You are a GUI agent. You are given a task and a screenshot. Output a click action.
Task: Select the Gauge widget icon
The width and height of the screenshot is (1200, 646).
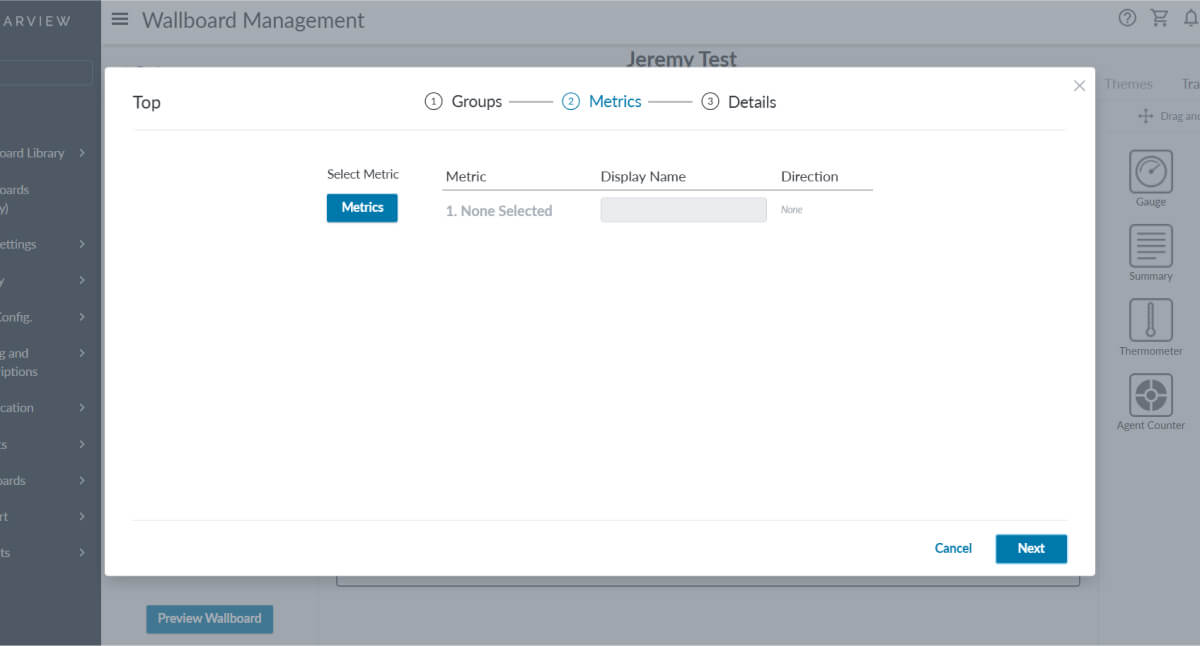tap(1150, 172)
